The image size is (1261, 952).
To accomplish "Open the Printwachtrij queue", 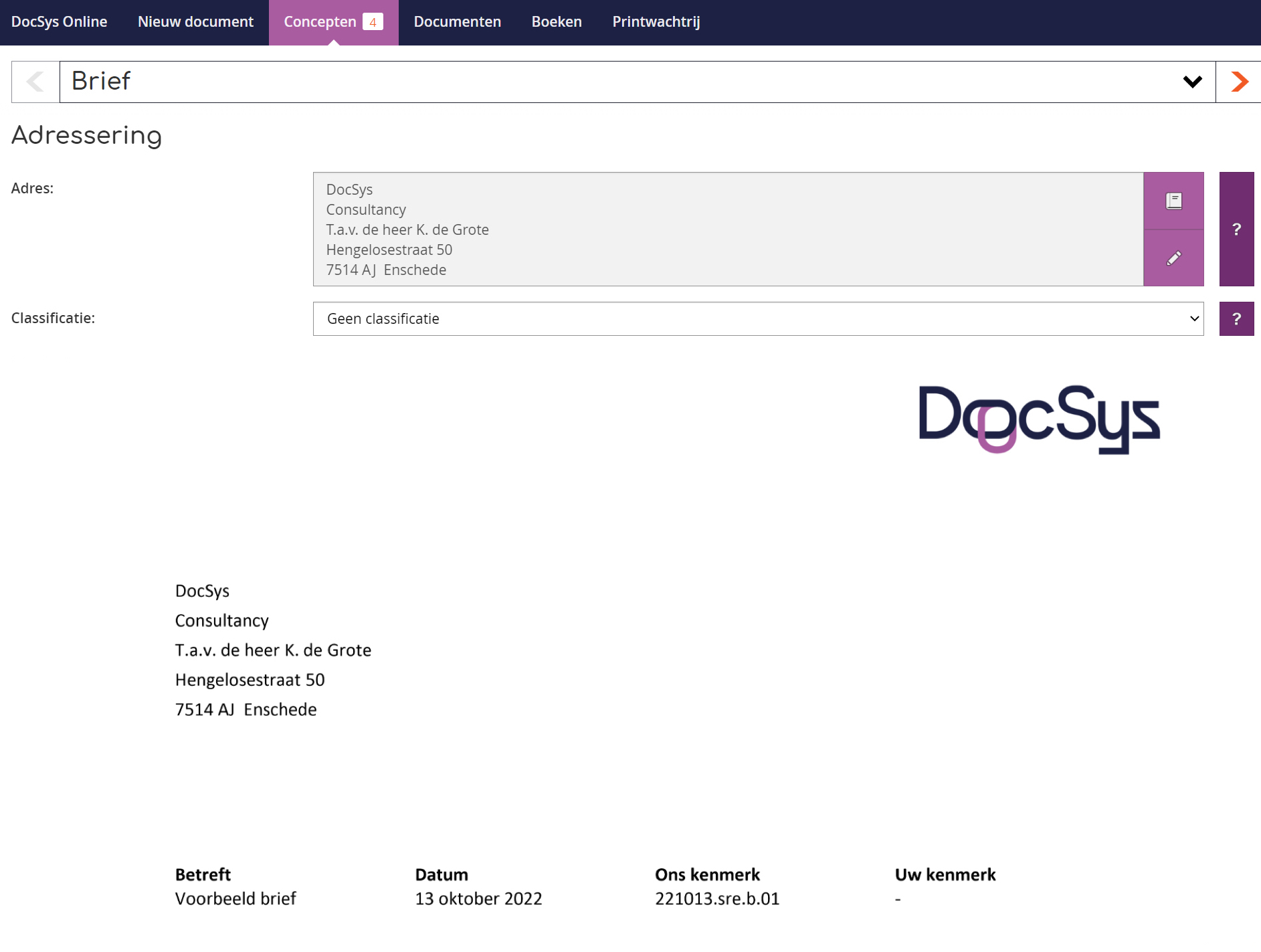I will tap(655, 21).
